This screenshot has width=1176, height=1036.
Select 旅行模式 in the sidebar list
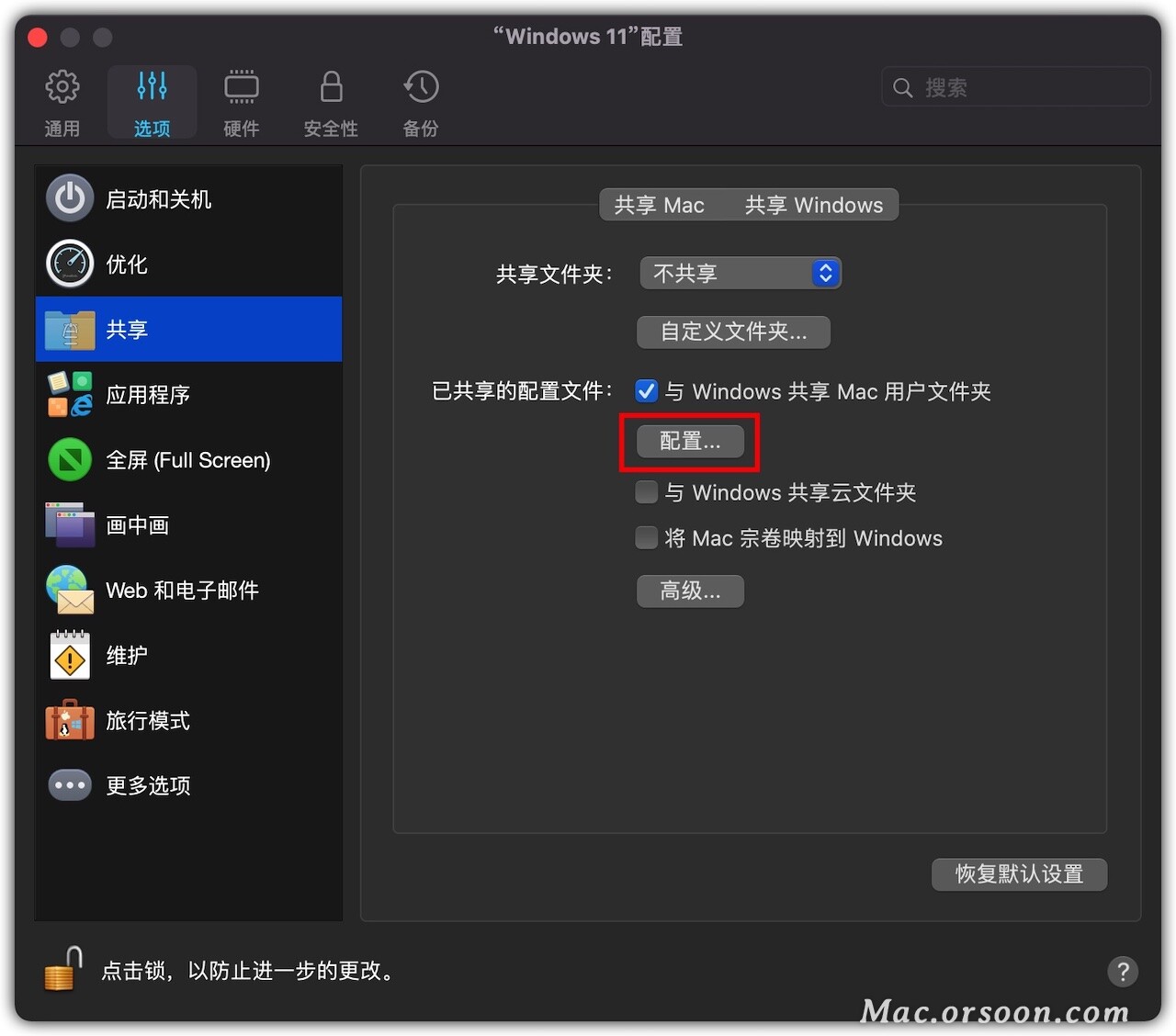pyautogui.click(x=188, y=720)
